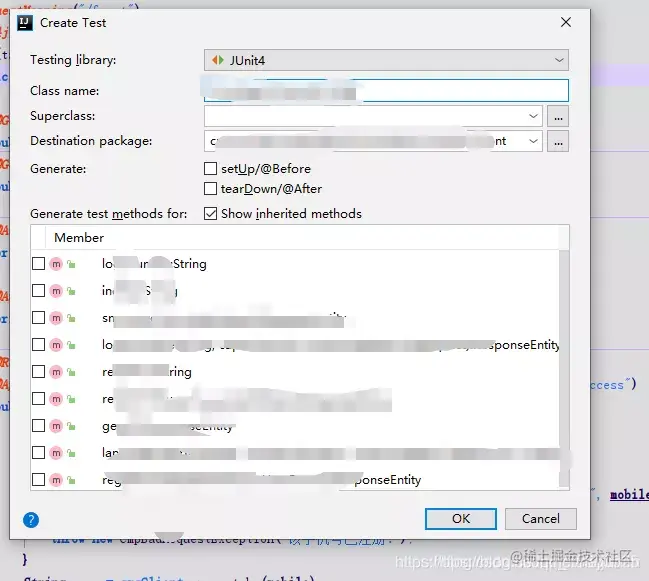Screen dimensions: 649x581
Task: Click the green public lock icon of the 'sn' row
Action: point(71,318)
